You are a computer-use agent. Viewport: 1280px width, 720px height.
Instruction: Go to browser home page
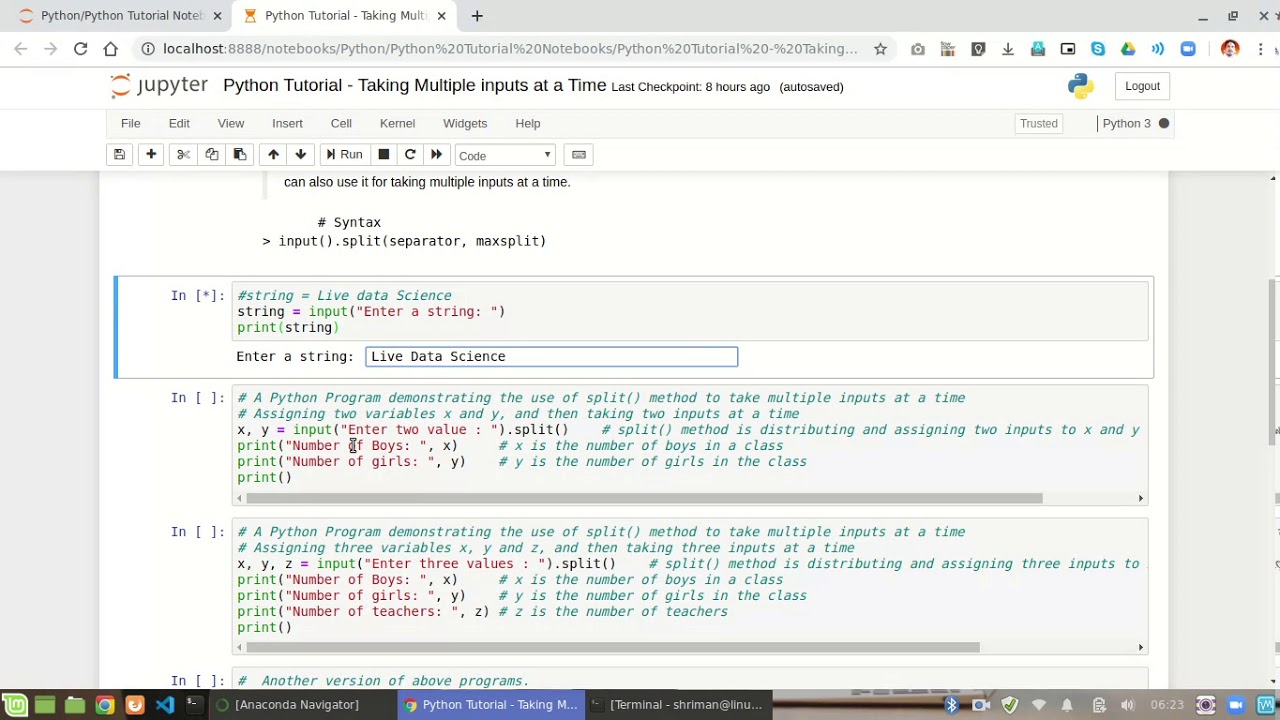[110, 49]
